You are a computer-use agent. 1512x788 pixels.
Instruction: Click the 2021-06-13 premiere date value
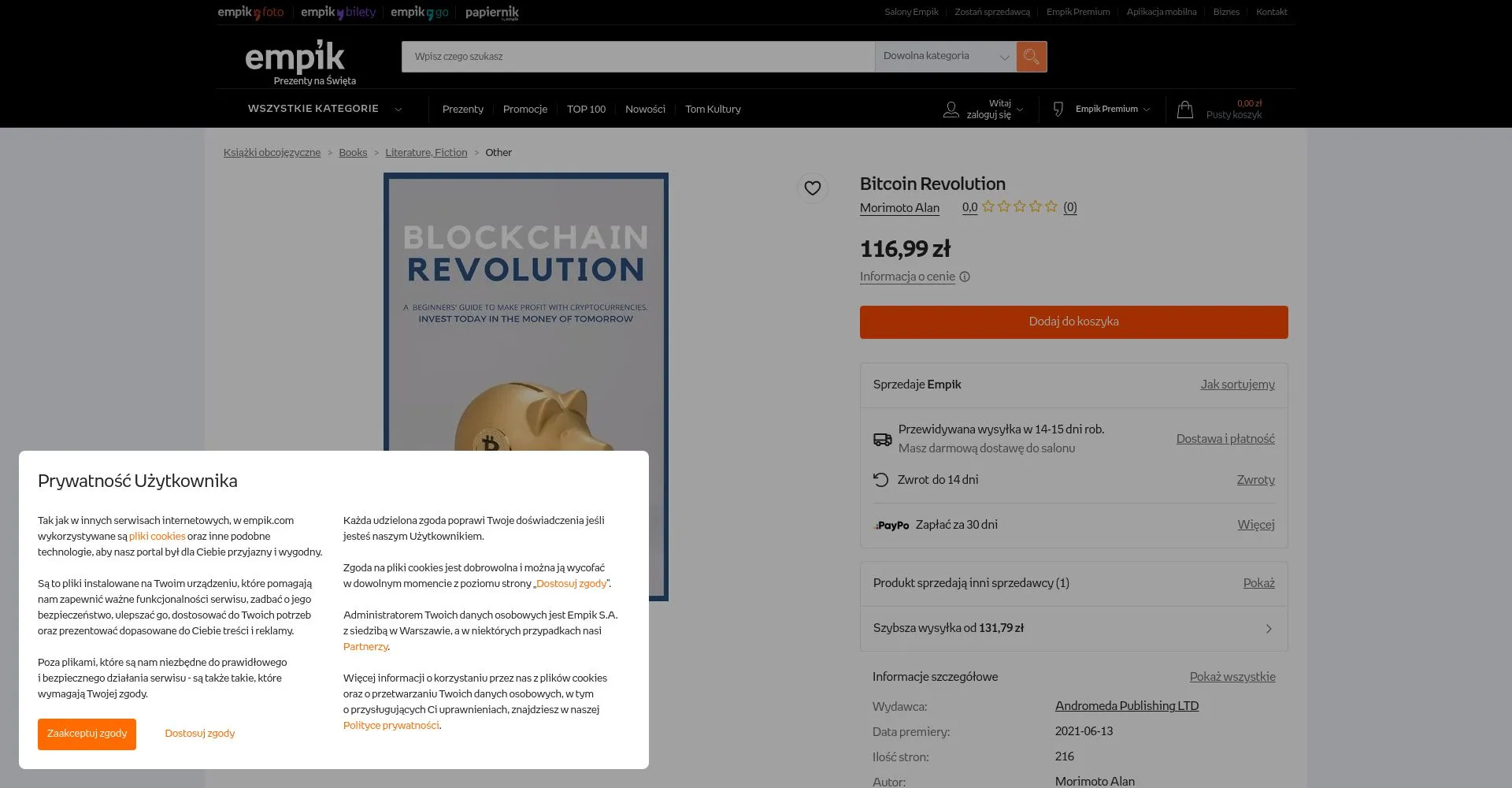pyautogui.click(x=1084, y=731)
